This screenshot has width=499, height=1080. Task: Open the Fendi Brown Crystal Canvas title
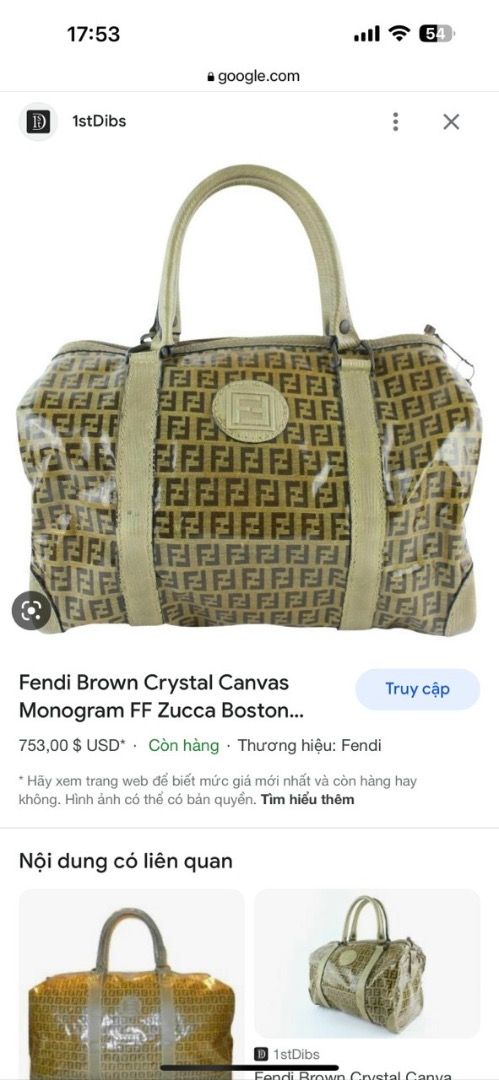pyautogui.click(x=161, y=696)
